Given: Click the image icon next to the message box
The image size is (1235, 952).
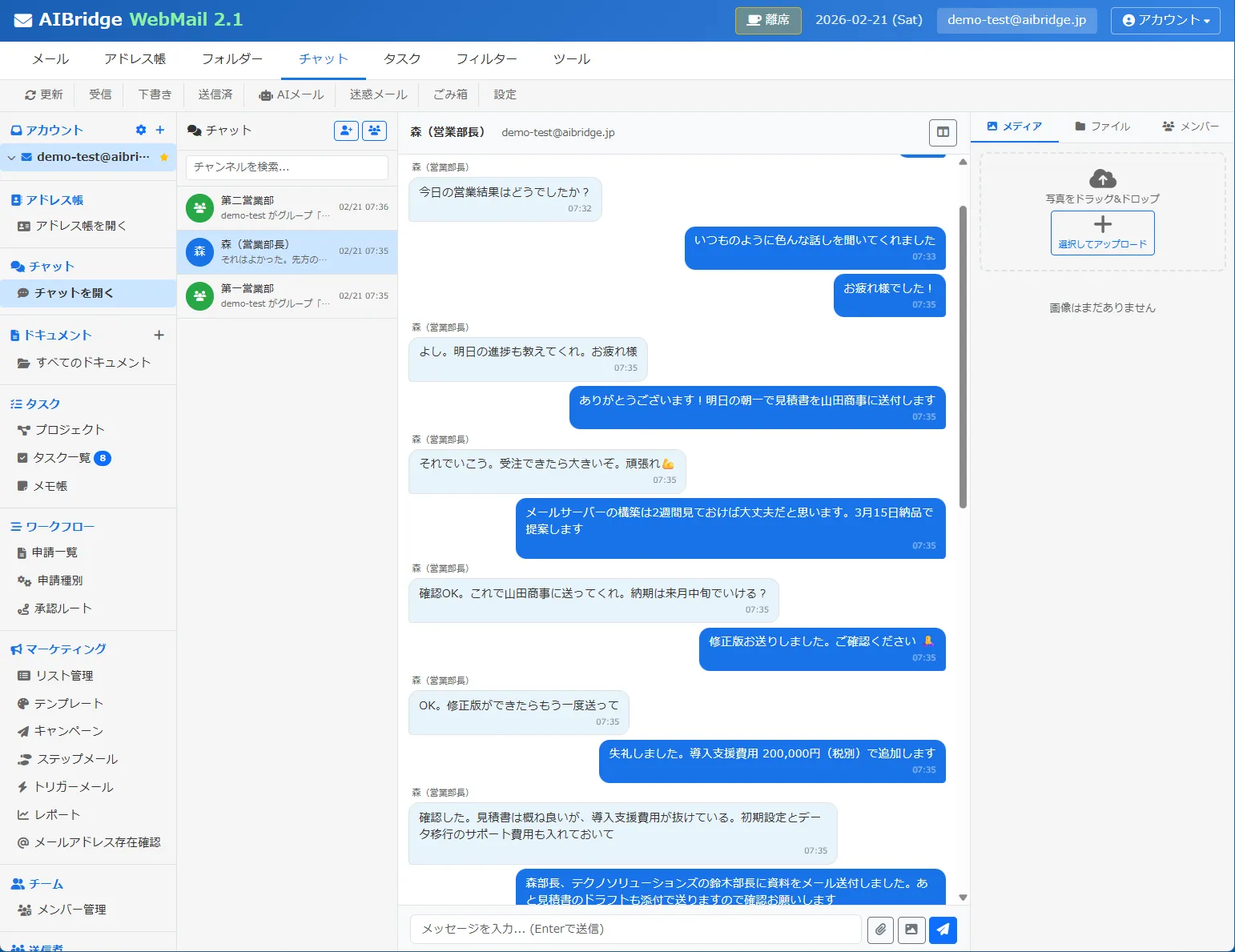Looking at the screenshot, I should coord(911,930).
